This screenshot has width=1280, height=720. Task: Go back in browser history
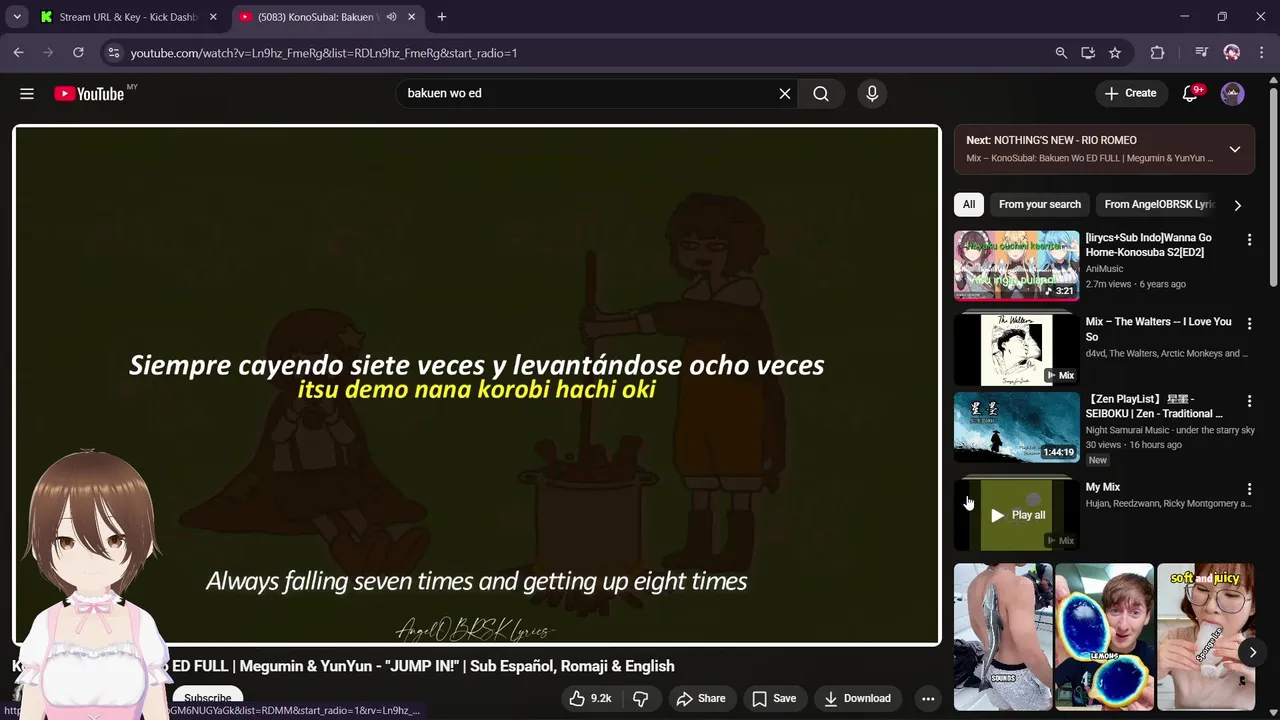[x=19, y=53]
